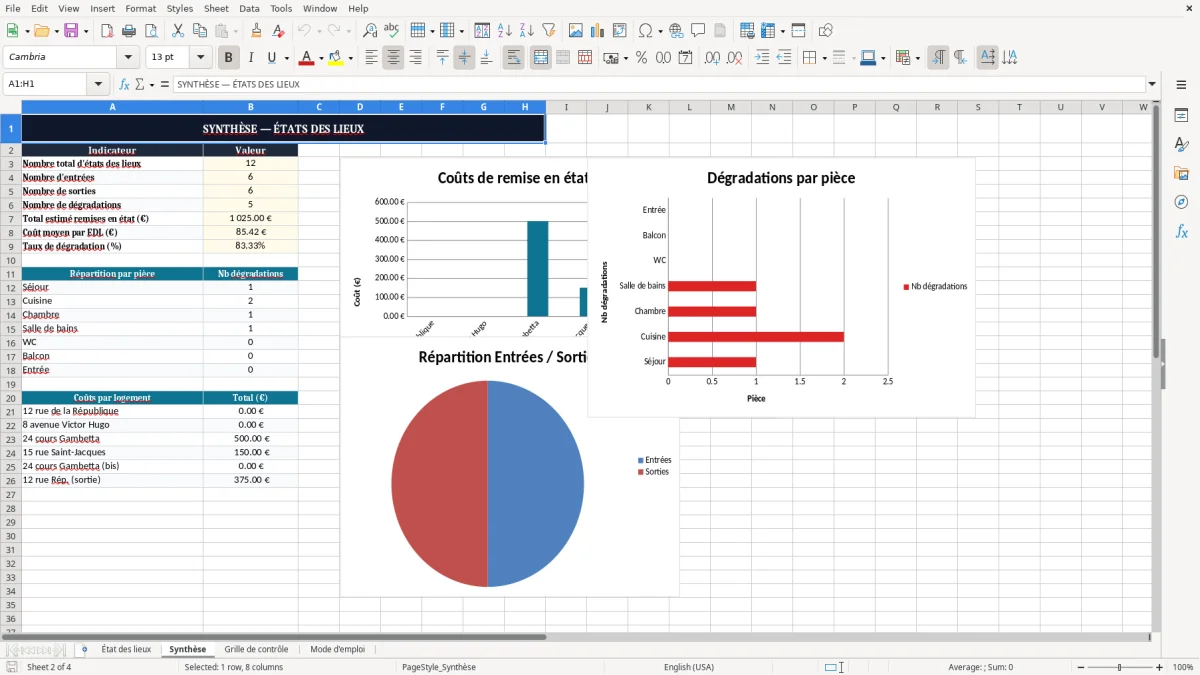The height and width of the screenshot is (675, 1200).
Task: Format cell as percent
Action: point(642,58)
